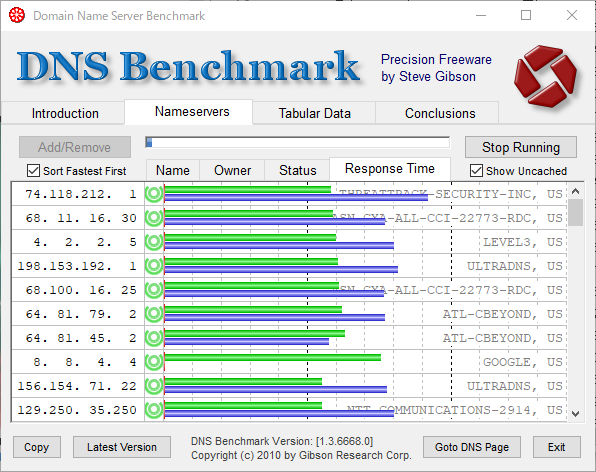Click the Add/Remove button
Image resolution: width=596 pixels, height=472 pixels.
75,147
